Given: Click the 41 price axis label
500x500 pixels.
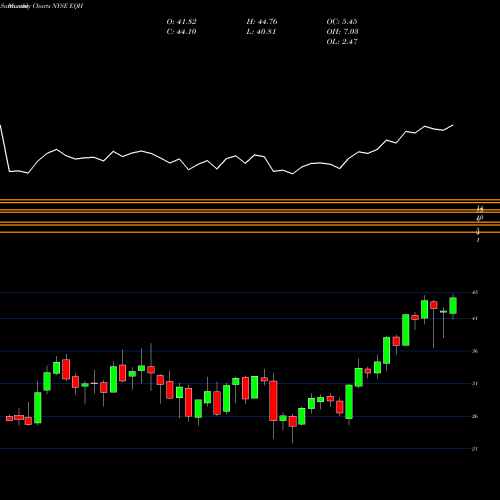Looking at the screenshot, I should tap(475, 318).
